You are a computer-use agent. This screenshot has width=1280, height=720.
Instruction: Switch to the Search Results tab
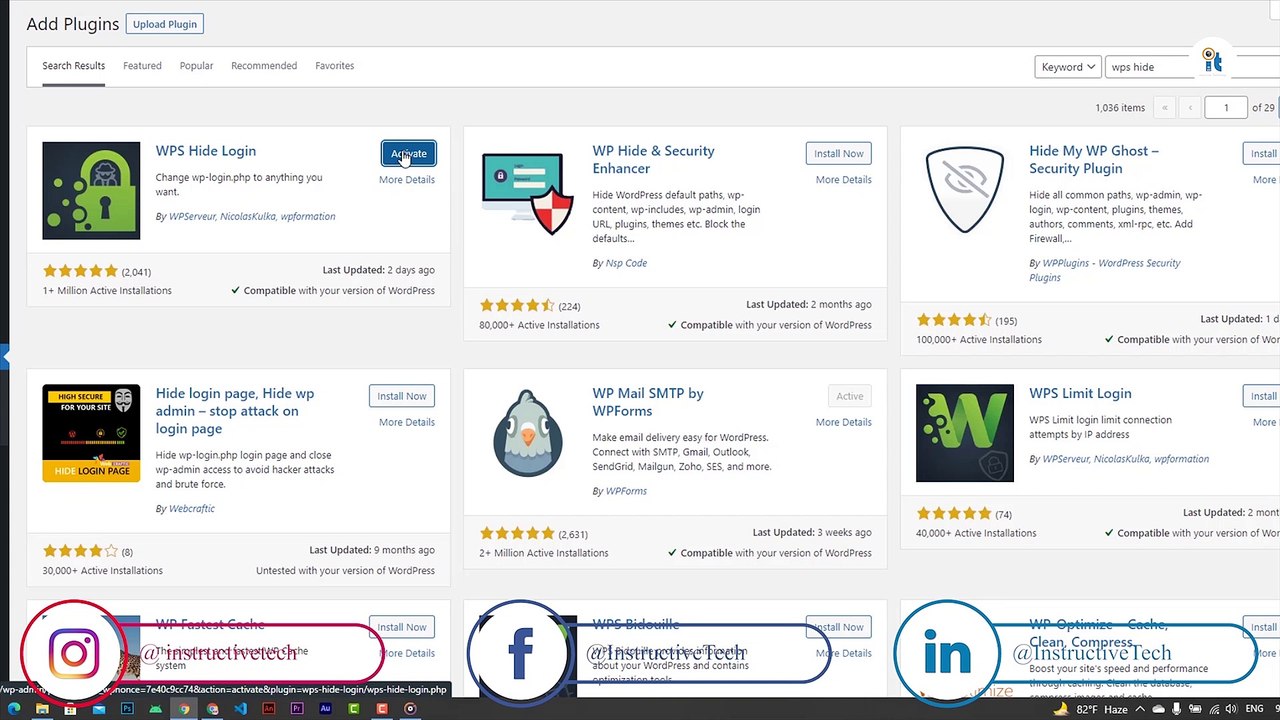point(73,66)
